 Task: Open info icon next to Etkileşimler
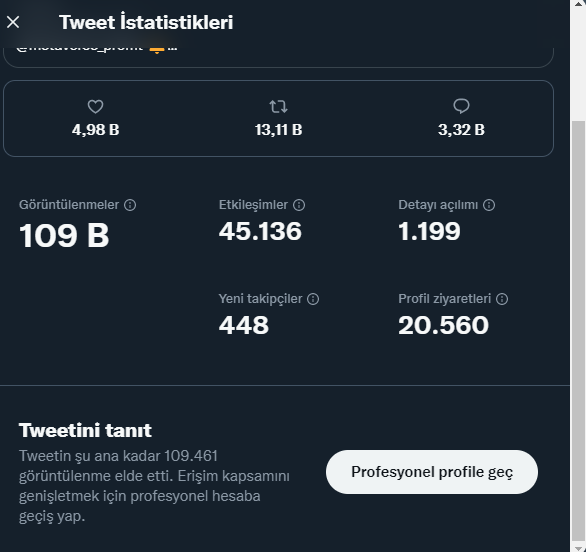tap(299, 205)
